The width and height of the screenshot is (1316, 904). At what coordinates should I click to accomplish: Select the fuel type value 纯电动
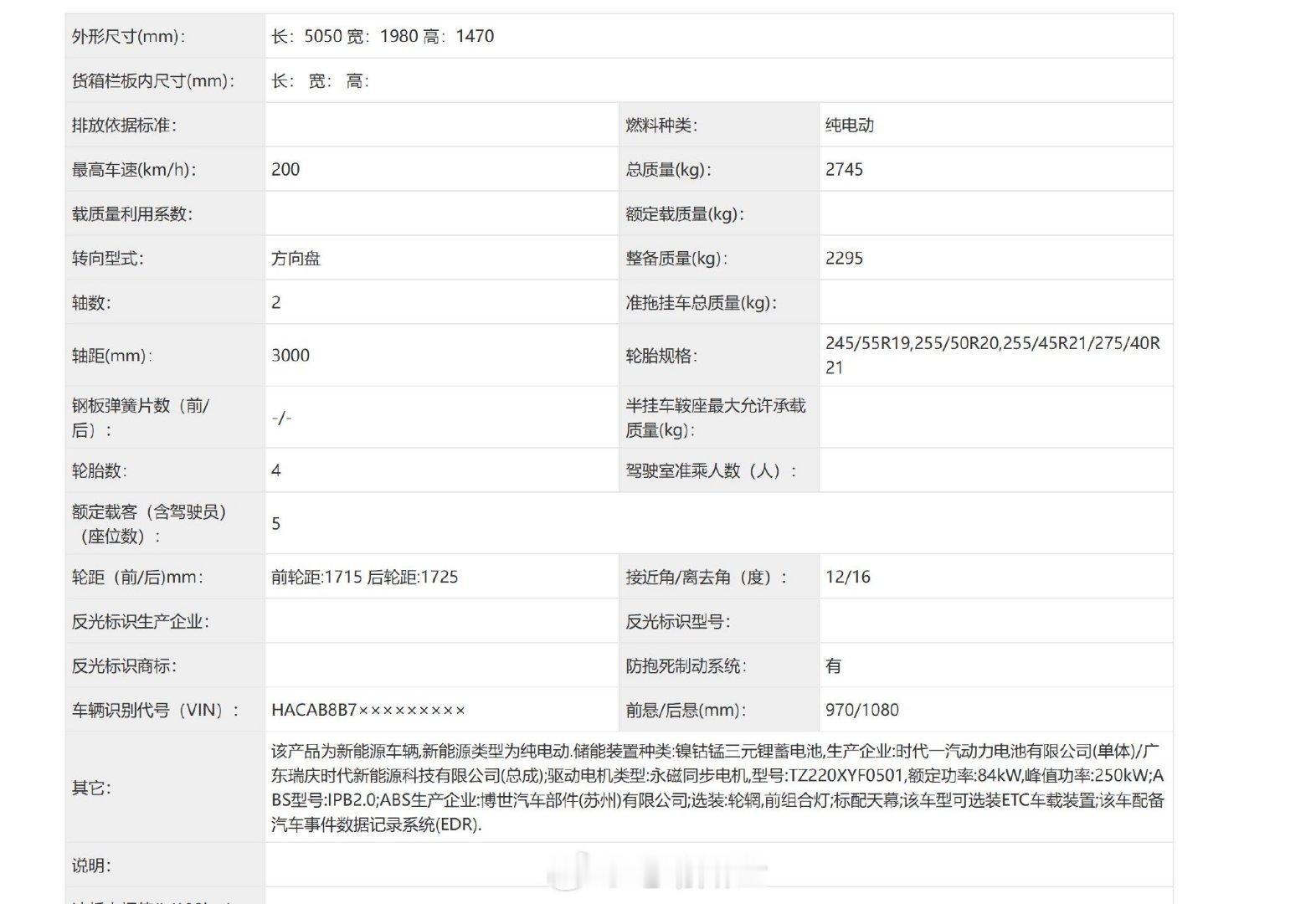click(x=850, y=125)
